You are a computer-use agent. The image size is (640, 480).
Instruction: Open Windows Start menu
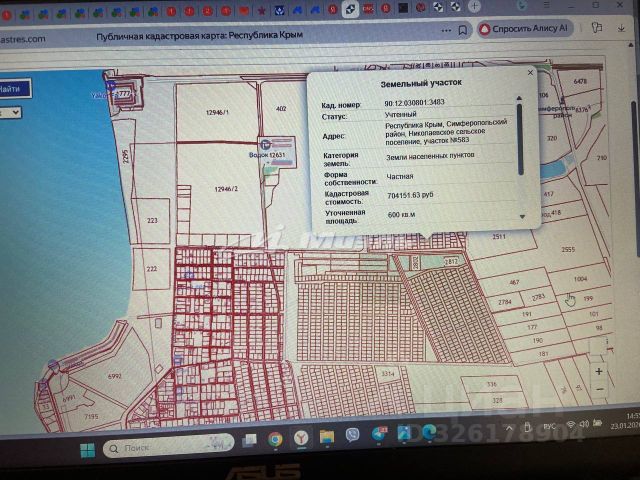[87, 449]
